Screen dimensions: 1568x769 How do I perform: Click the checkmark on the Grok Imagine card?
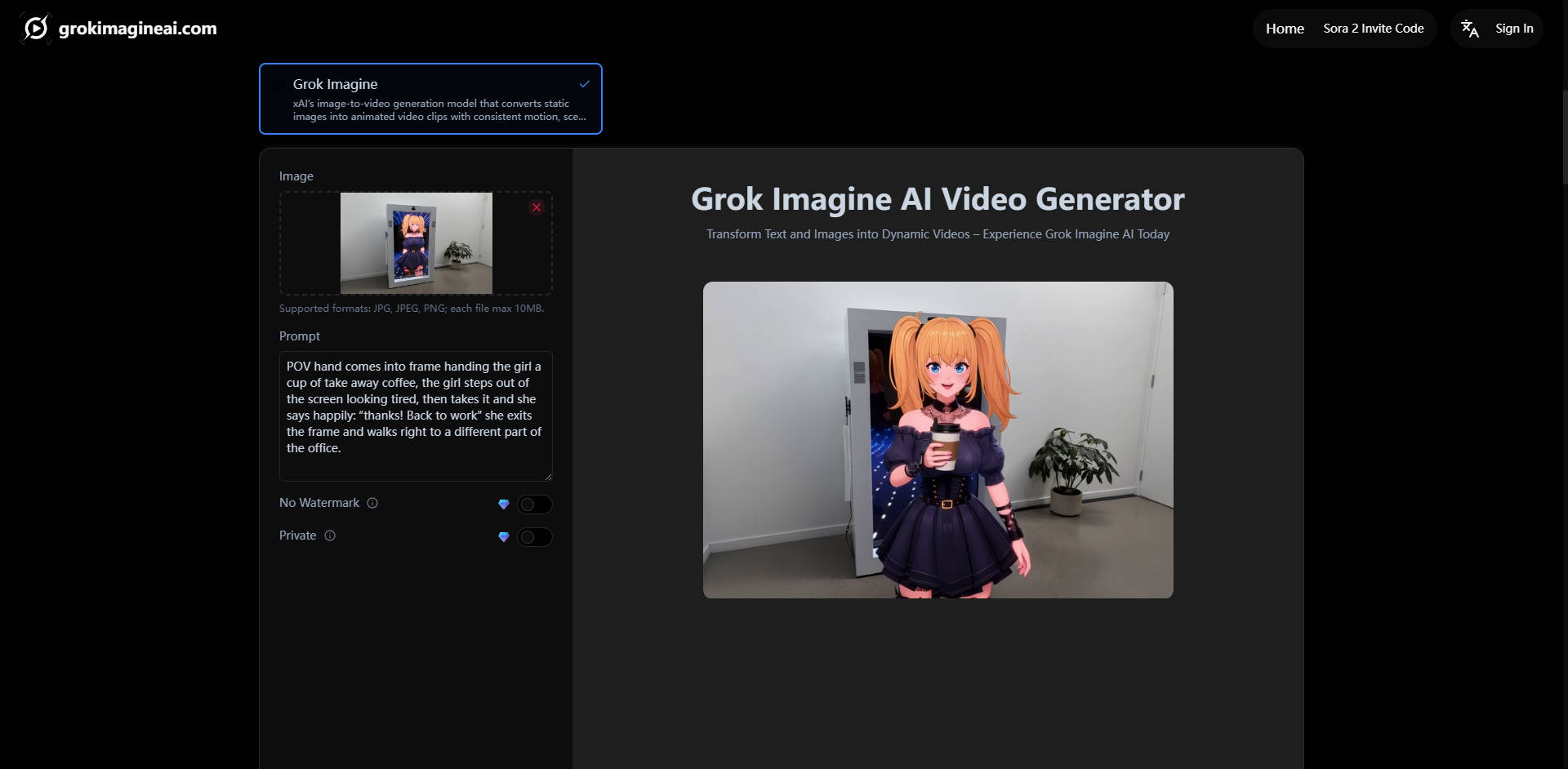tap(584, 83)
